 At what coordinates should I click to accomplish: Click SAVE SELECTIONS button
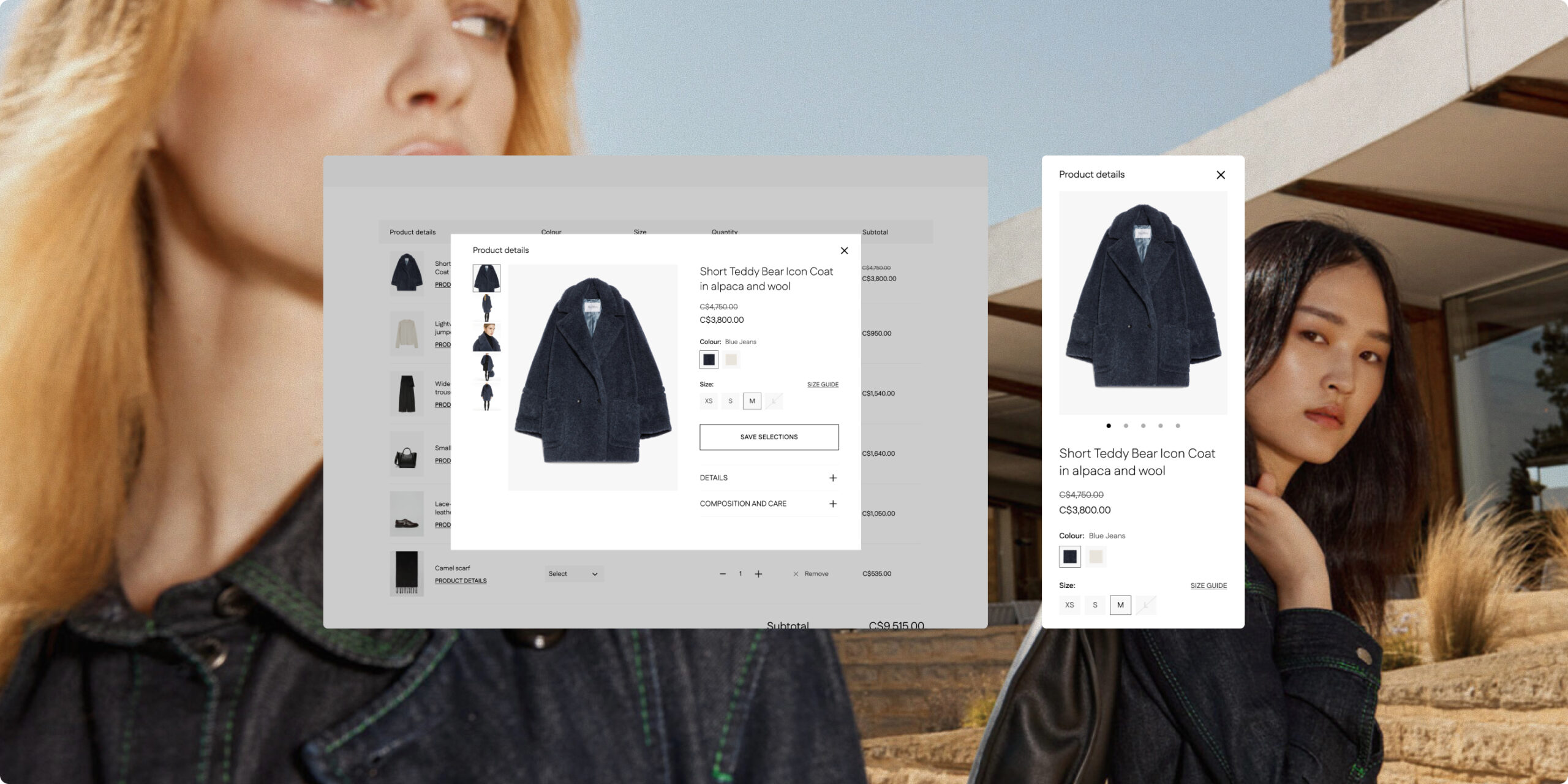pyautogui.click(x=769, y=437)
